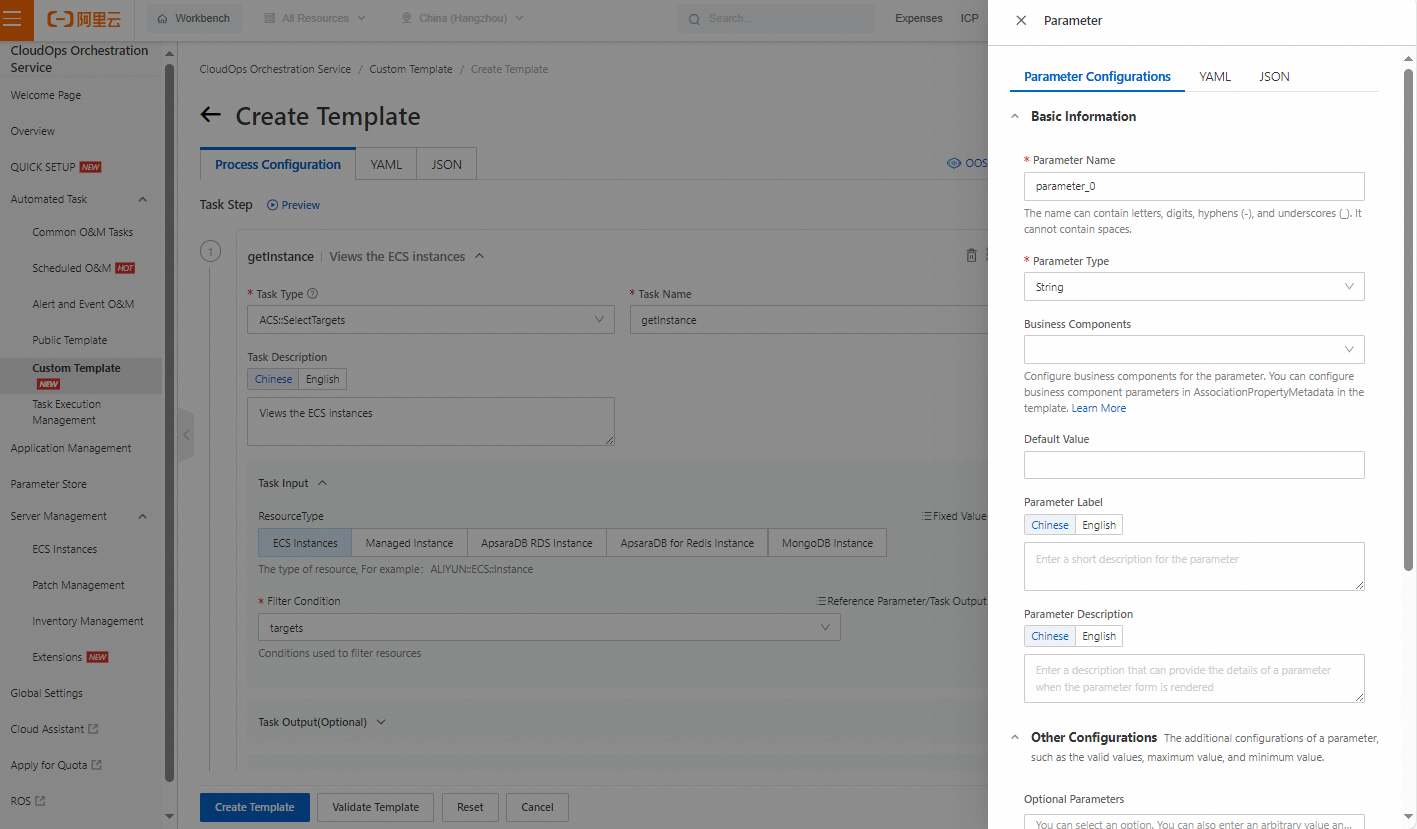This screenshot has width=1417, height=829.
Task: Select English for Parameter Label
Action: point(1099,525)
